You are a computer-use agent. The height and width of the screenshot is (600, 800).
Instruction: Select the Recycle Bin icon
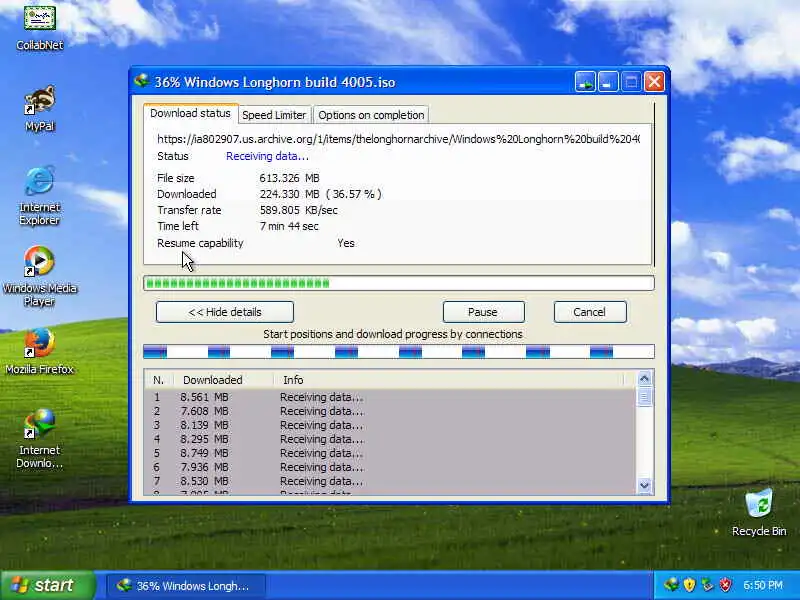click(759, 512)
